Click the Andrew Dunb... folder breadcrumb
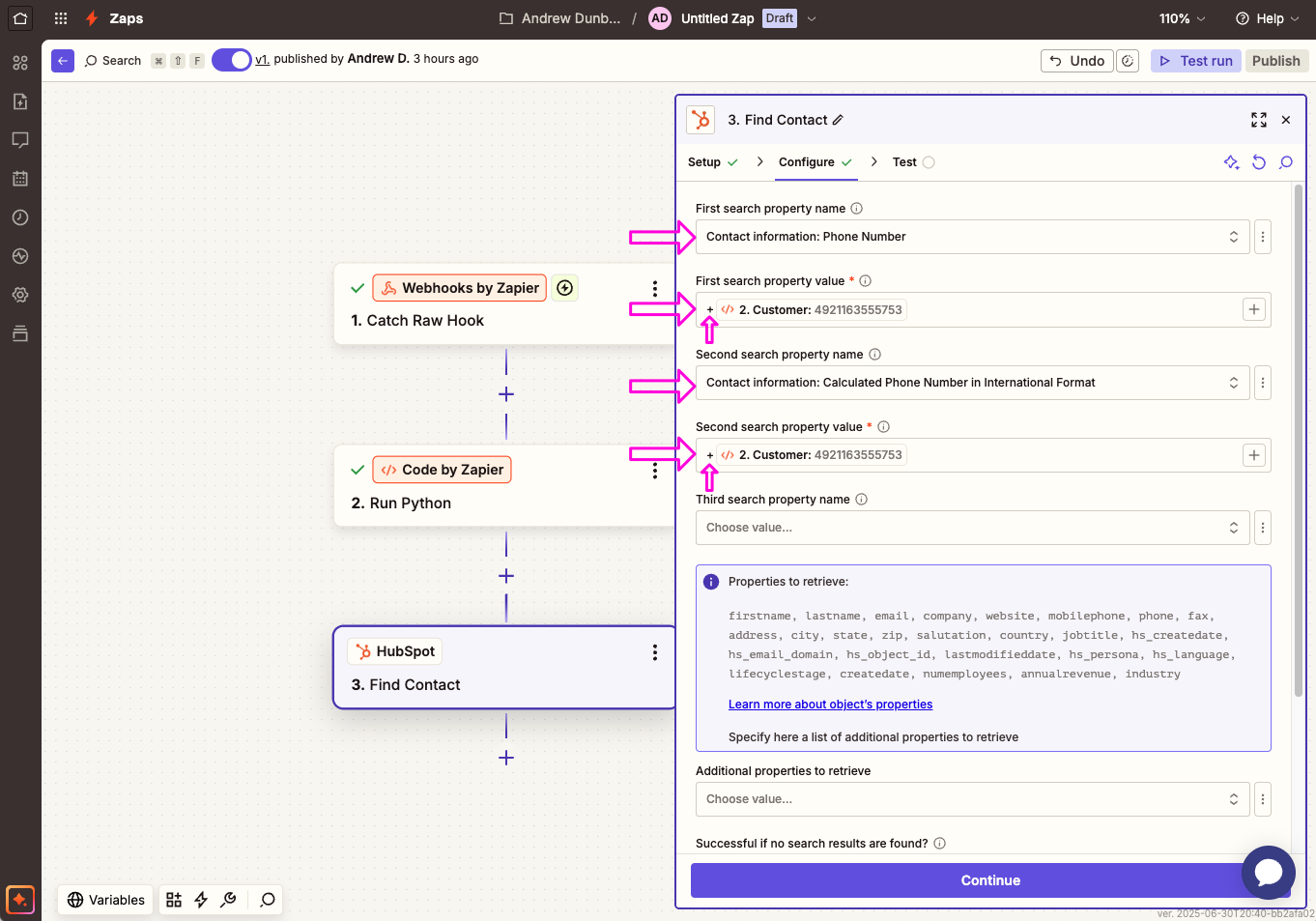Image resolution: width=1316 pixels, height=921 pixels. [x=560, y=18]
